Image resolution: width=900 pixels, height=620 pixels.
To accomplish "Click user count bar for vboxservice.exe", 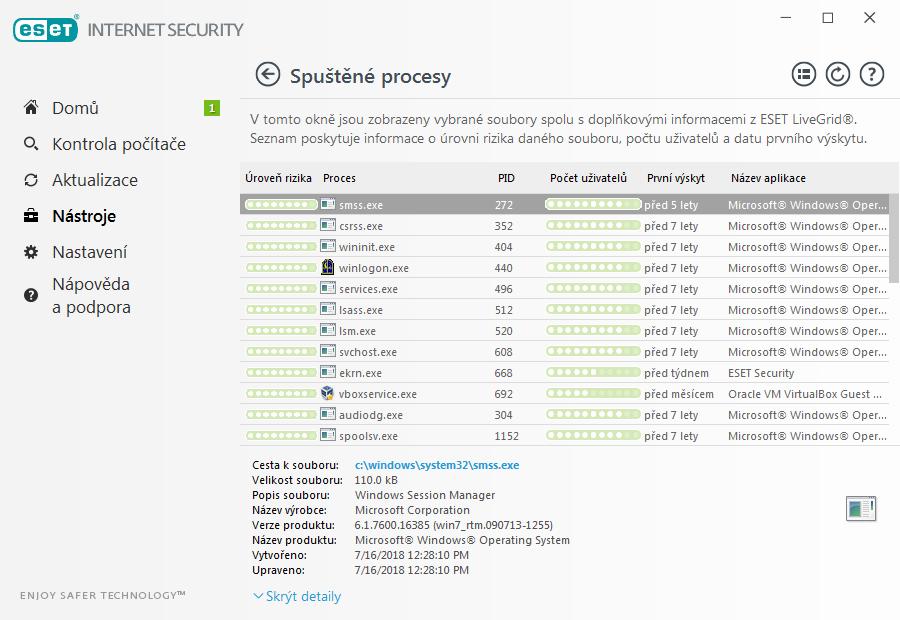I will pyautogui.click(x=593, y=394).
